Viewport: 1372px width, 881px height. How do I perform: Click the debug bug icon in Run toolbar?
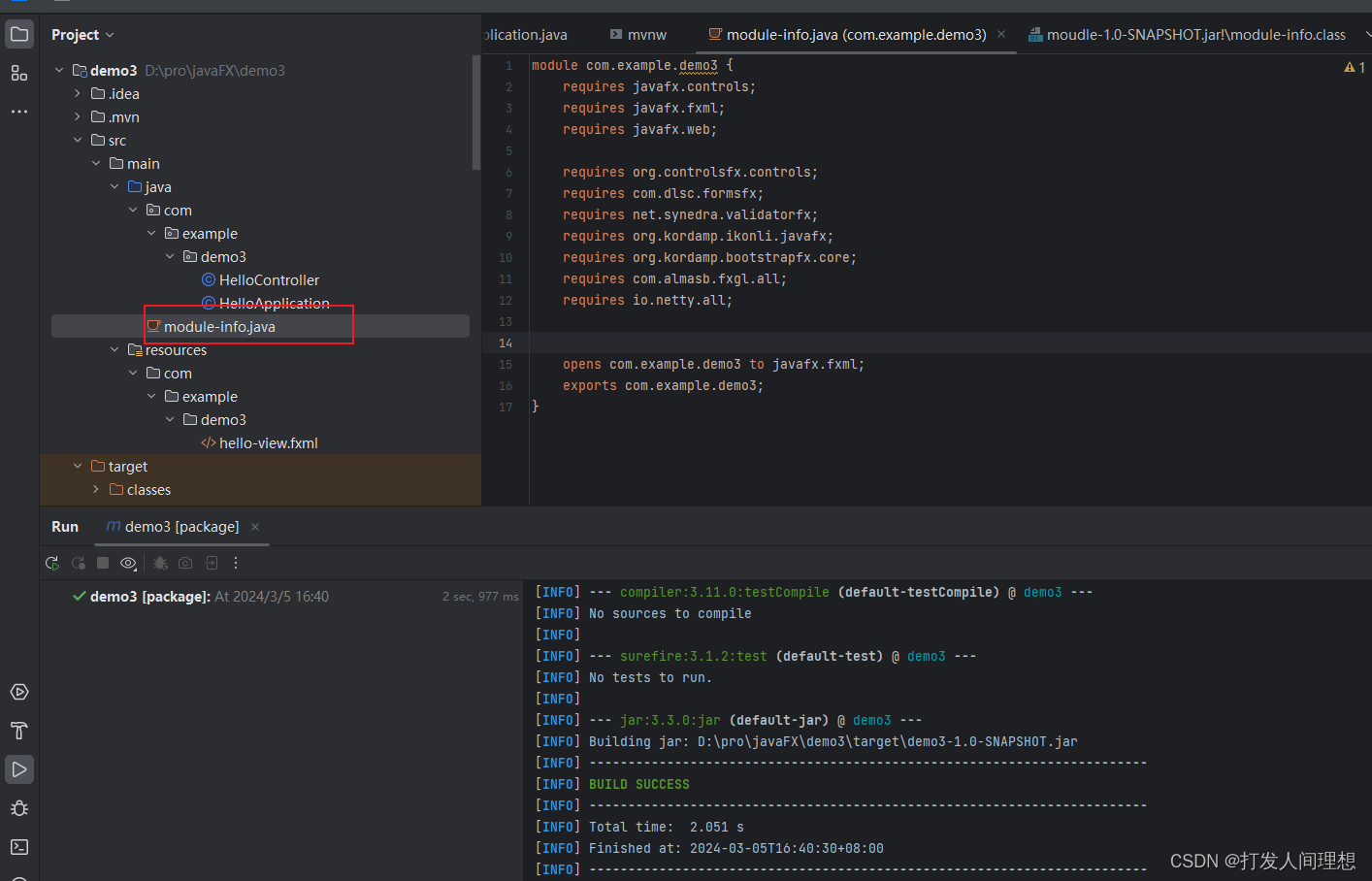click(160, 563)
